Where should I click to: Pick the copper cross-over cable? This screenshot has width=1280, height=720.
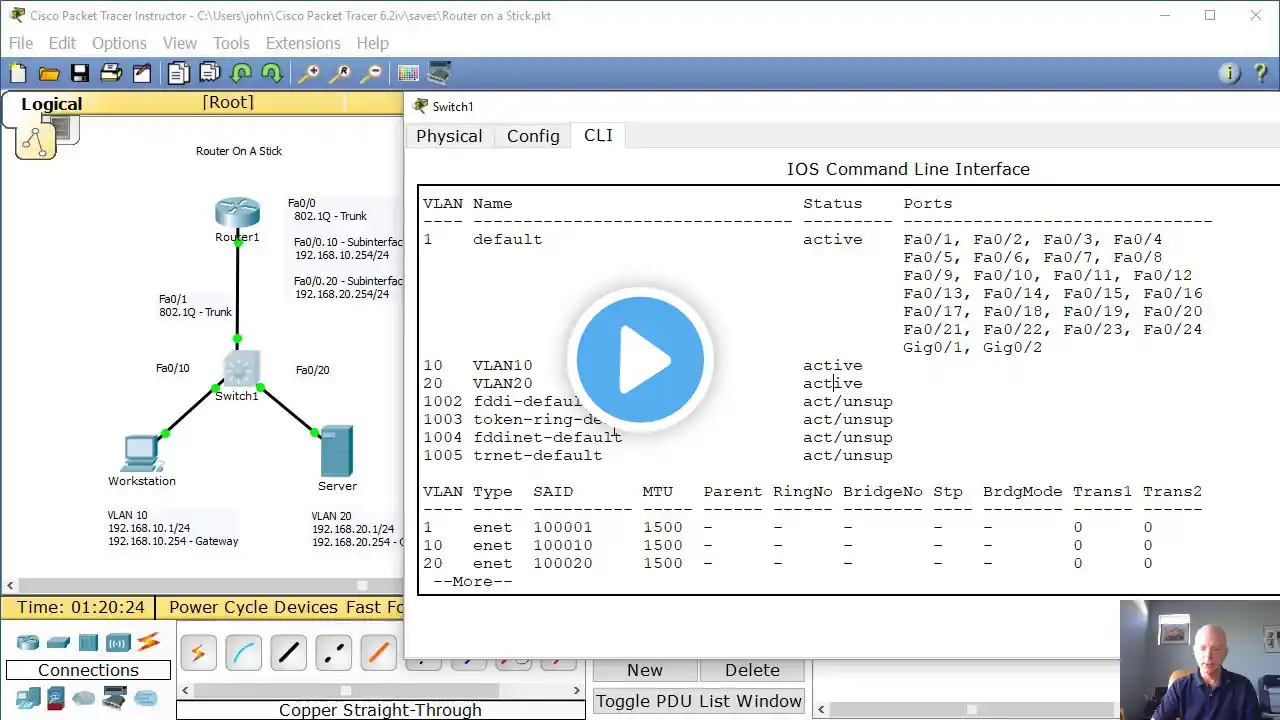click(333, 653)
